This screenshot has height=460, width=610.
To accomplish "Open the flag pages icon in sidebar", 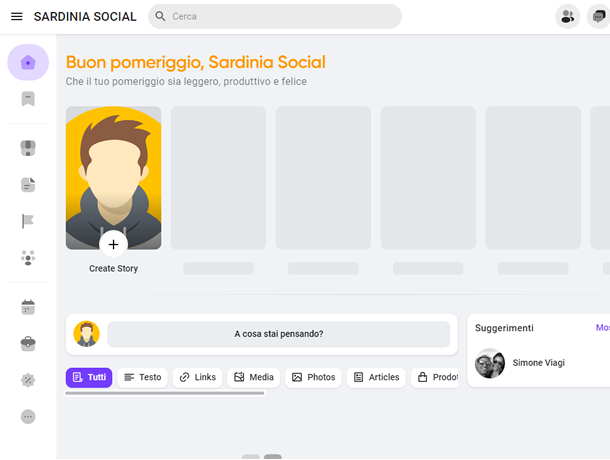I will [x=28, y=221].
